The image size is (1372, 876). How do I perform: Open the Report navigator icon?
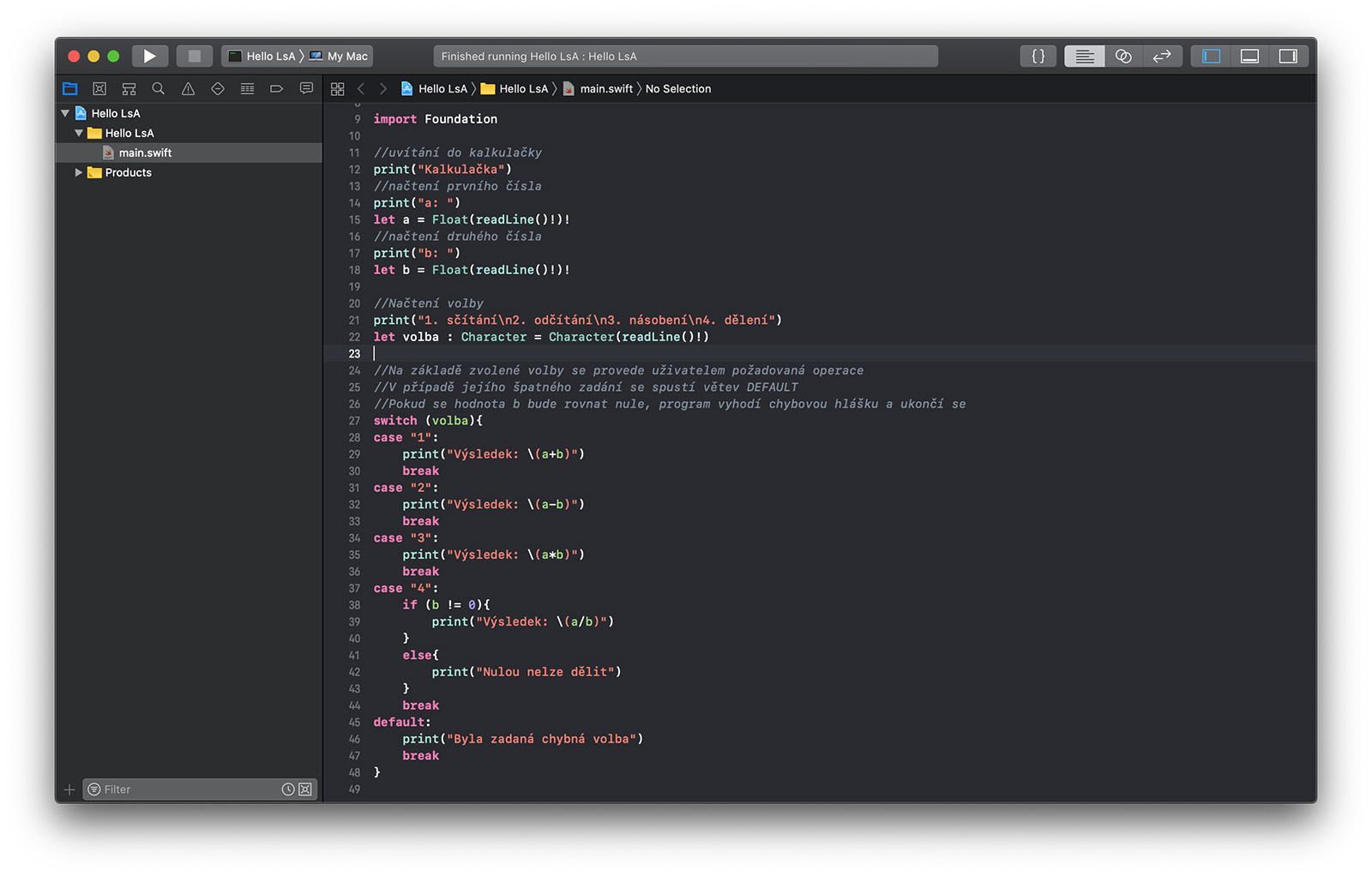(x=306, y=88)
